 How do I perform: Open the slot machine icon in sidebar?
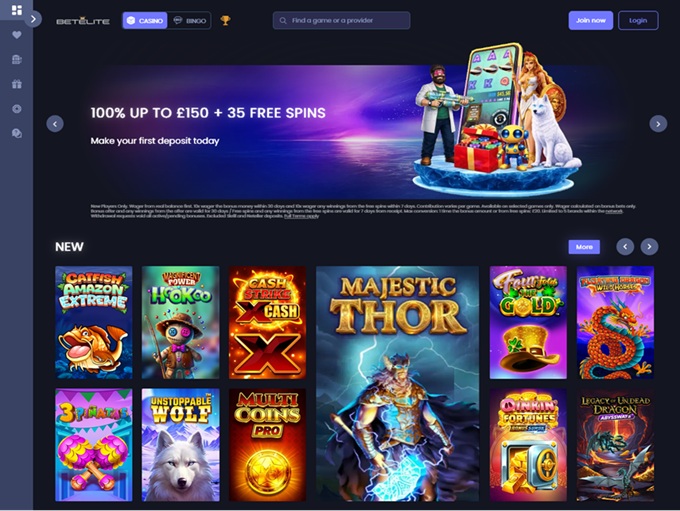pyautogui.click(x=16, y=59)
